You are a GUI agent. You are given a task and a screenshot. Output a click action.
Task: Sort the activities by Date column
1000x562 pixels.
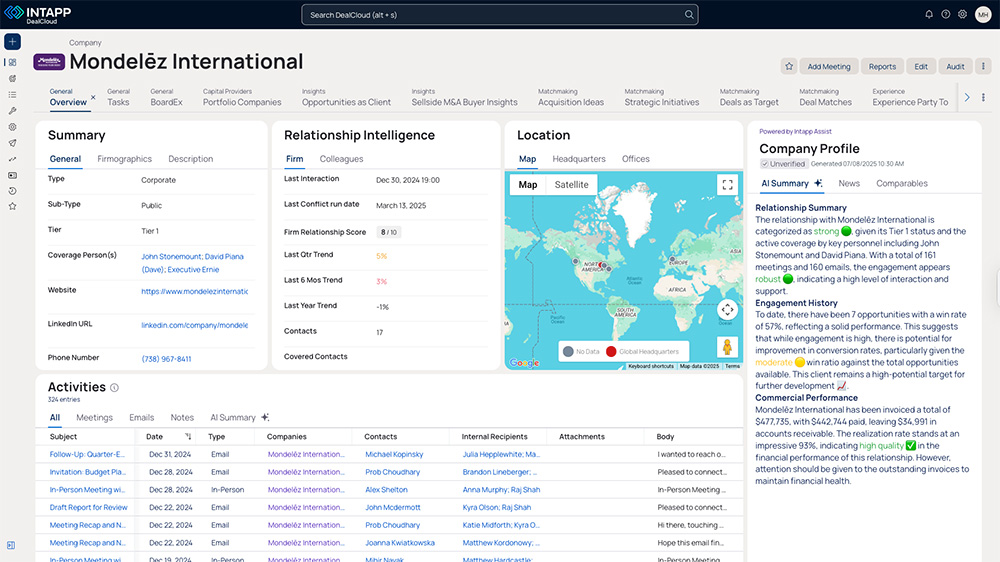coord(187,437)
